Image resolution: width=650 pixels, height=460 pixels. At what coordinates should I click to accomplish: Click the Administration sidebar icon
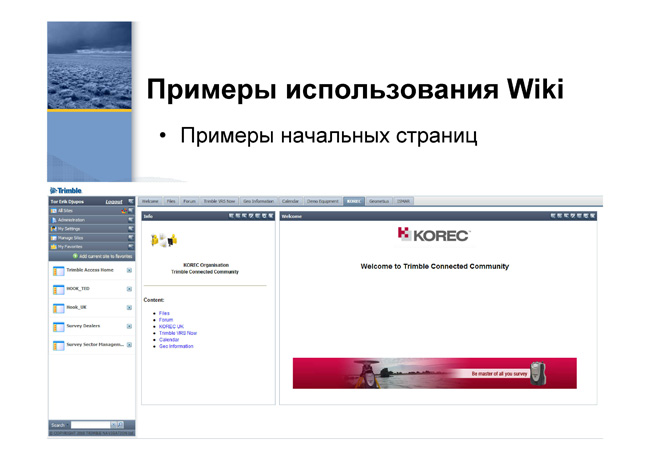(x=53, y=220)
